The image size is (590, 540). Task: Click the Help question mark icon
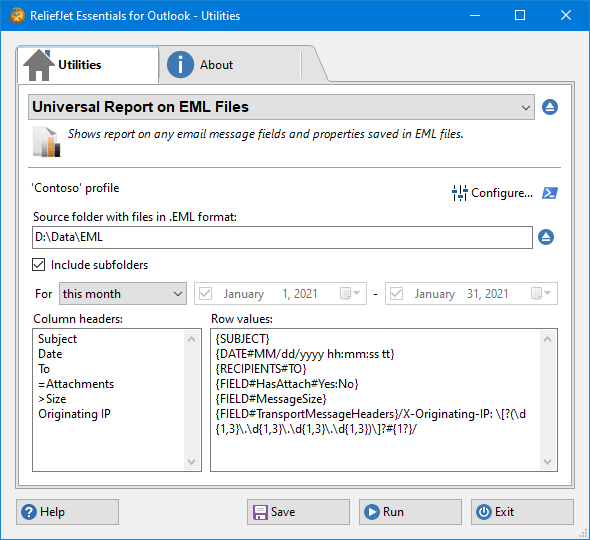pos(29,512)
